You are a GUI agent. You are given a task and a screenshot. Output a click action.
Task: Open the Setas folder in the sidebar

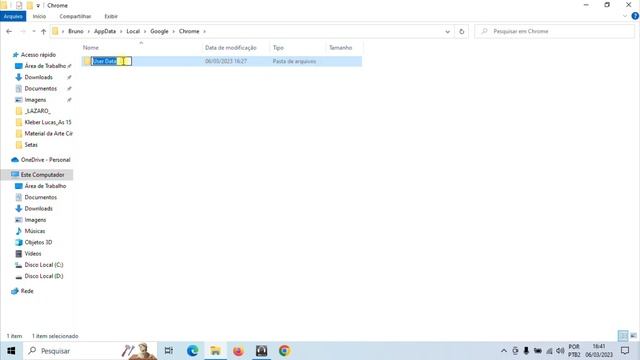coord(31,145)
